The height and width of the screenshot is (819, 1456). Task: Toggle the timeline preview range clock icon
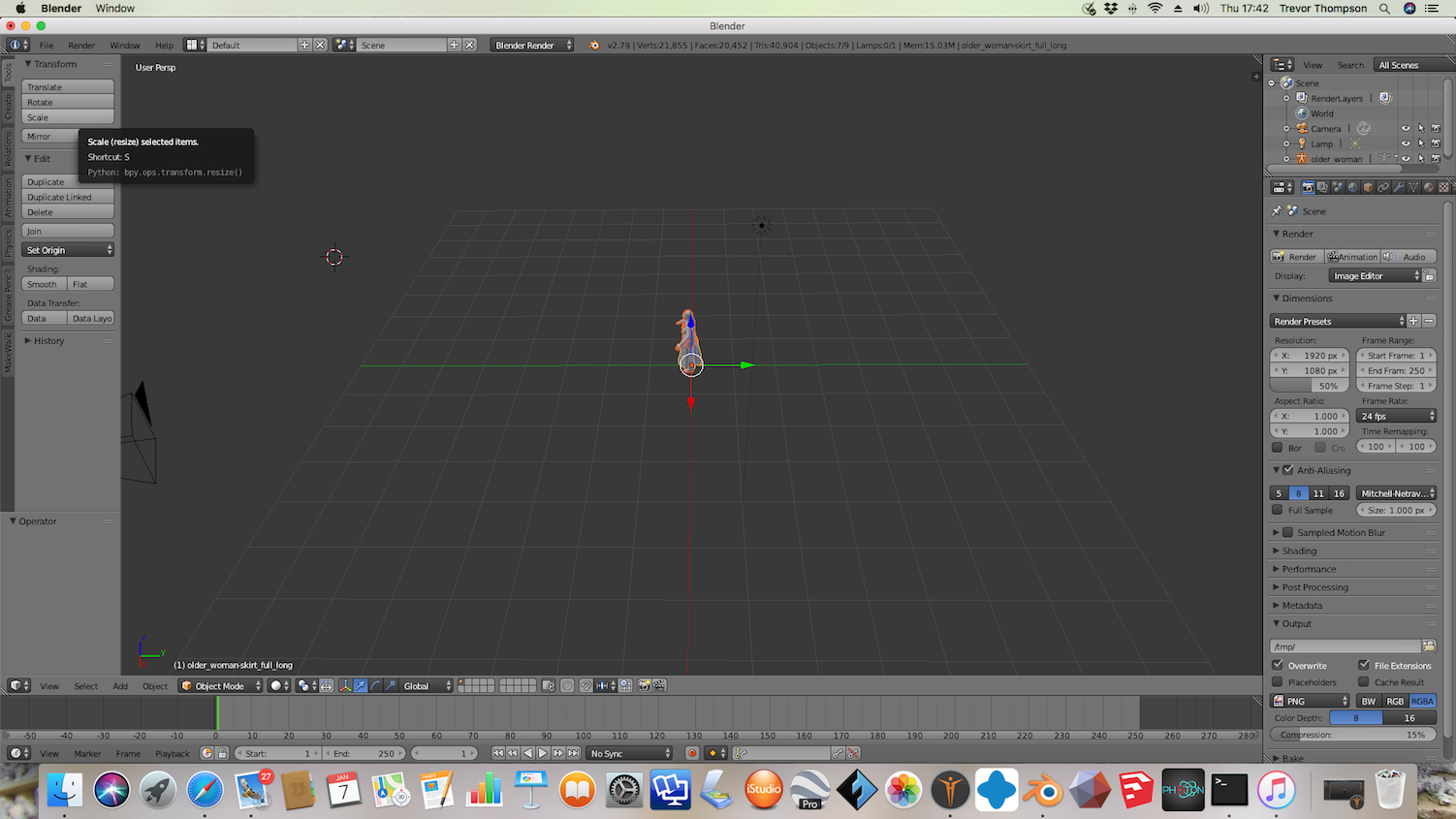pos(206,753)
